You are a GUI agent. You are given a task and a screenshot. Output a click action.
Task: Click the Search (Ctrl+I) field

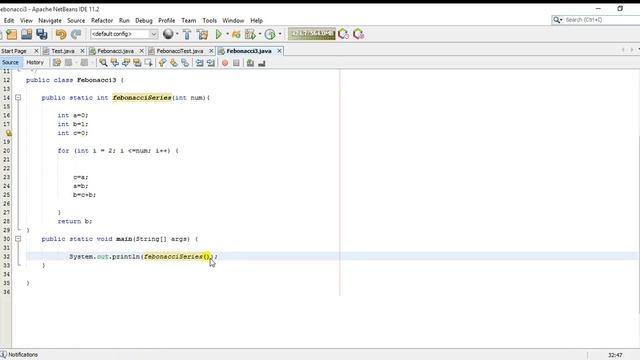pyautogui.click(x=596, y=20)
